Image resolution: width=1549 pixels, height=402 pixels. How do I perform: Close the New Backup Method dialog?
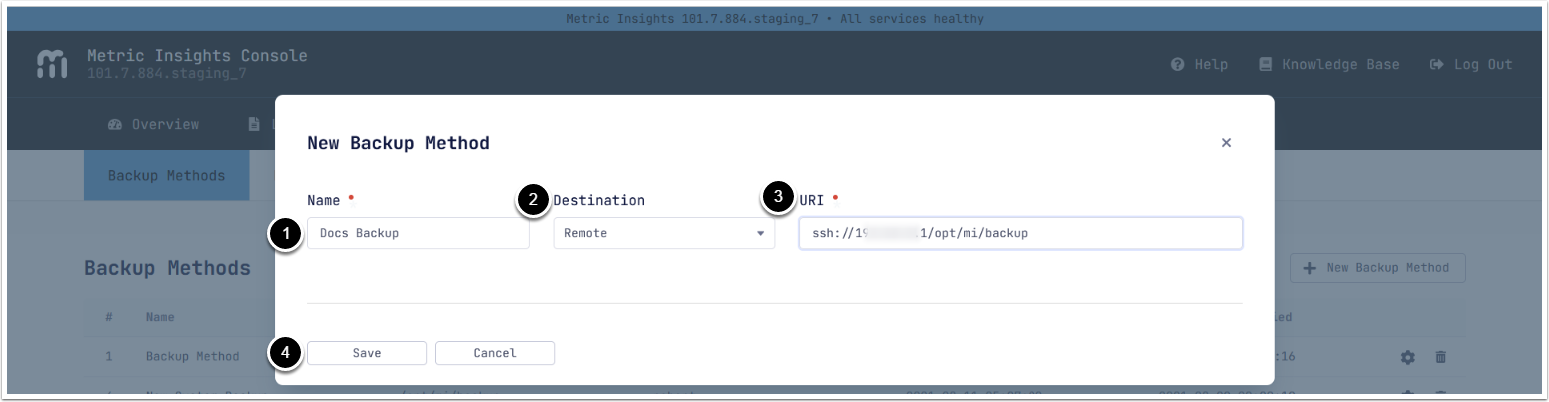(x=1226, y=143)
